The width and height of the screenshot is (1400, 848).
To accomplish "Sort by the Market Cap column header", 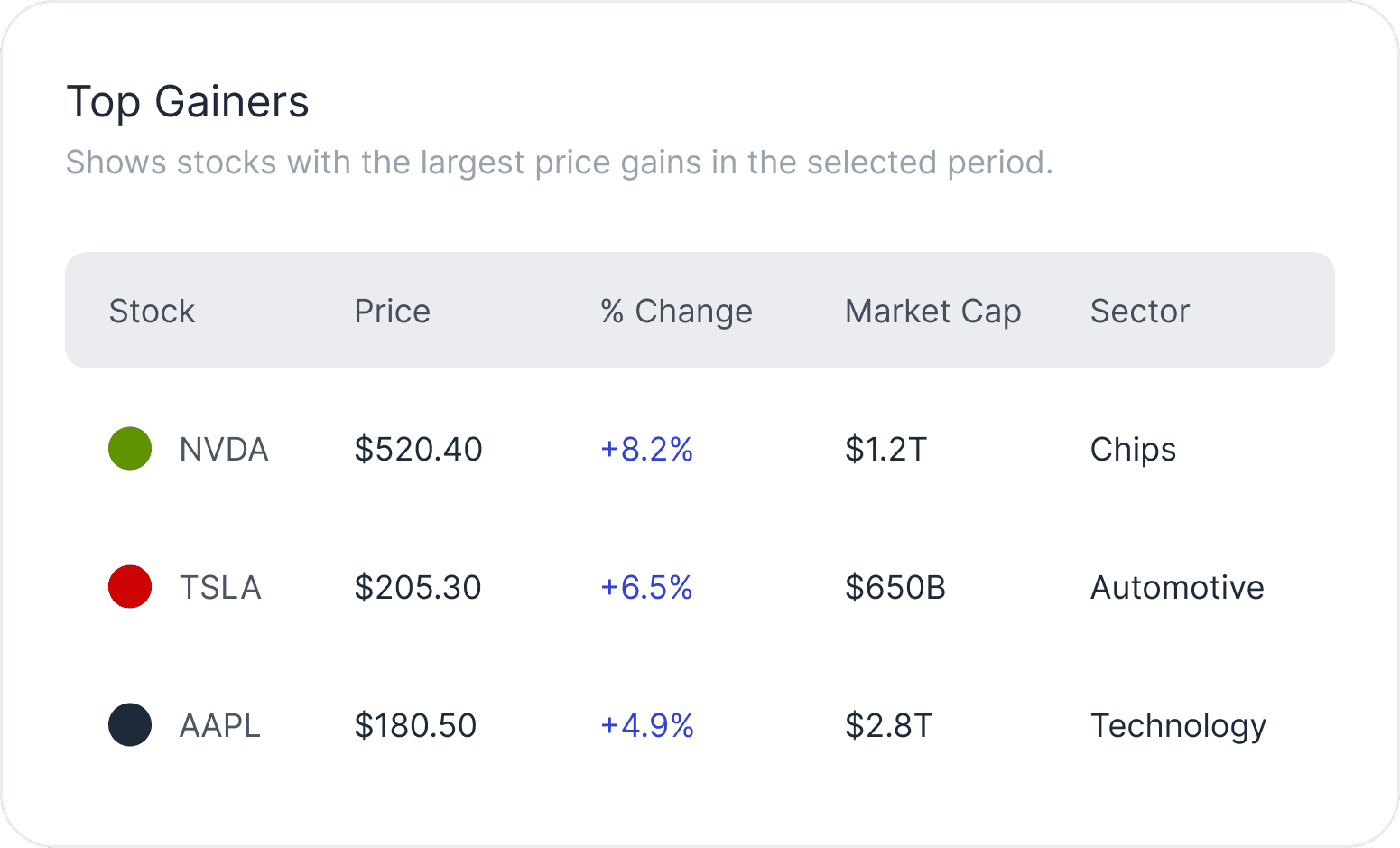I will [932, 311].
